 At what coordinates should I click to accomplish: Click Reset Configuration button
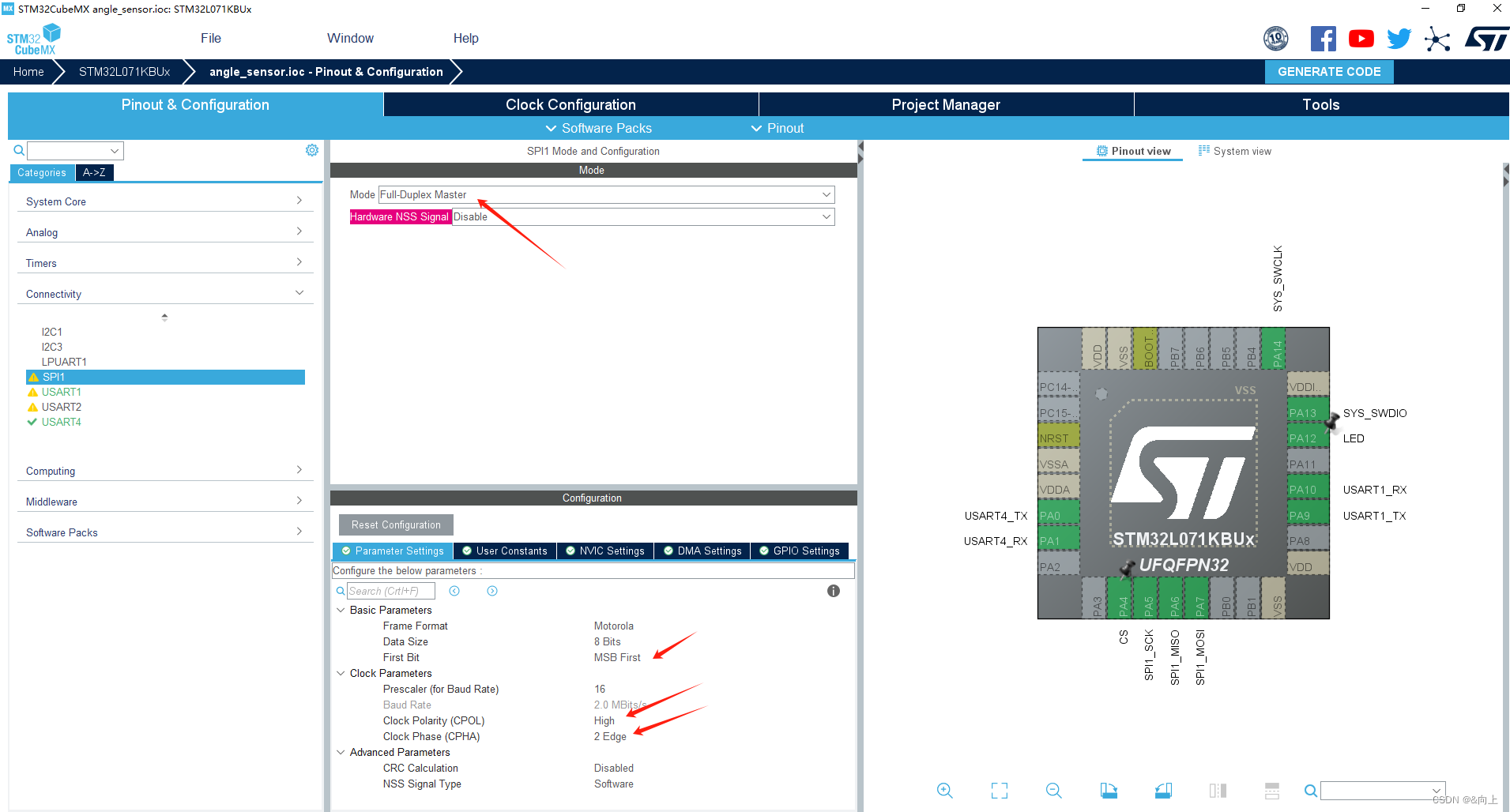[396, 524]
